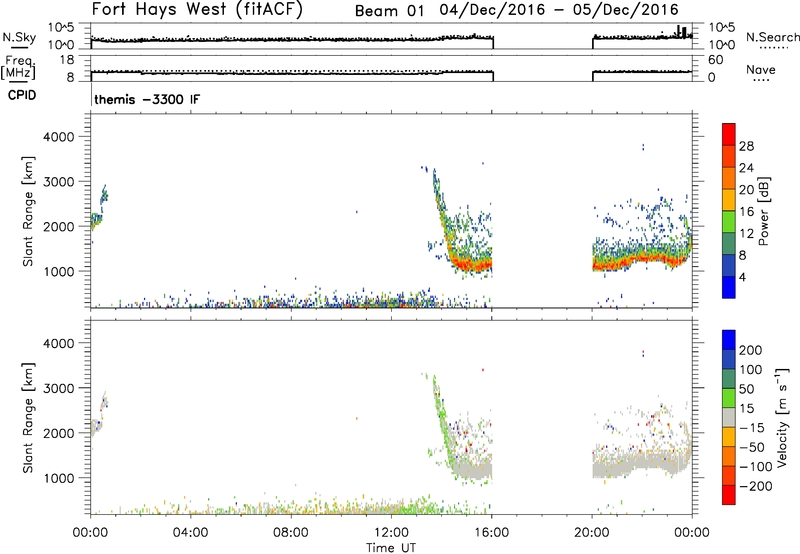This screenshot has width=800, height=554.
Task: Click the red top segment of the power colorbar
Action: click(x=729, y=134)
